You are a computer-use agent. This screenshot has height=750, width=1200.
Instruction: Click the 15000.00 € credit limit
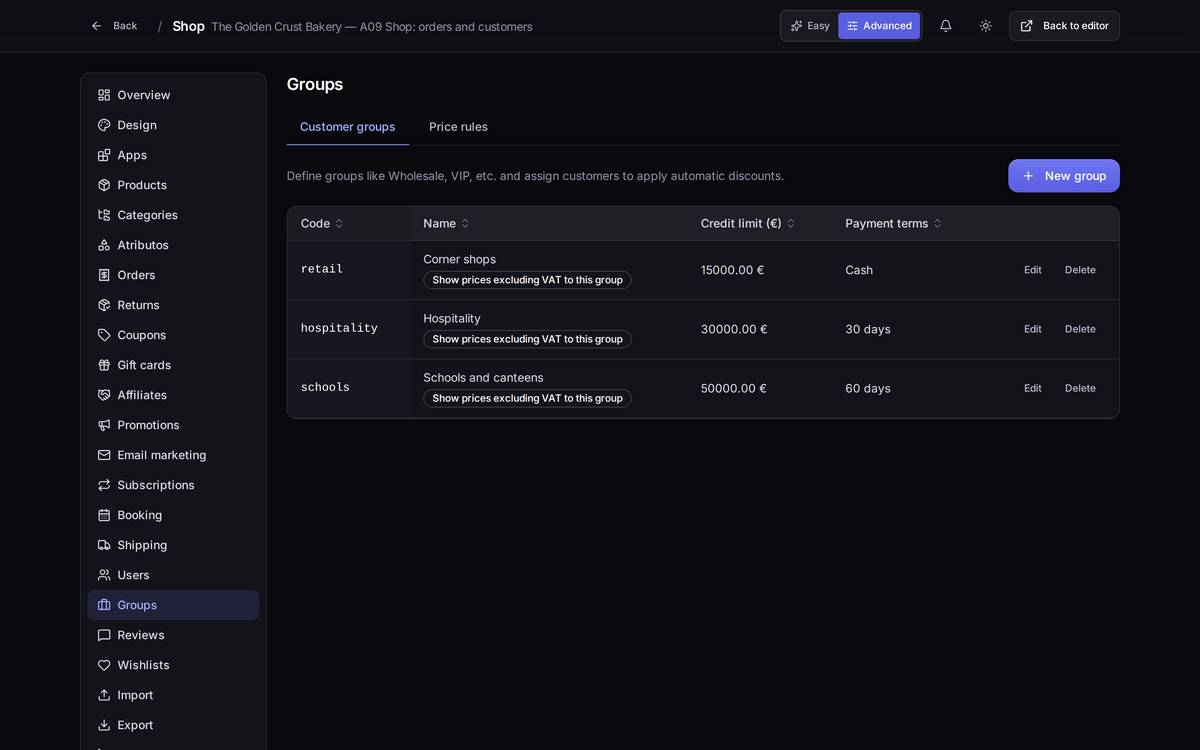pos(732,270)
